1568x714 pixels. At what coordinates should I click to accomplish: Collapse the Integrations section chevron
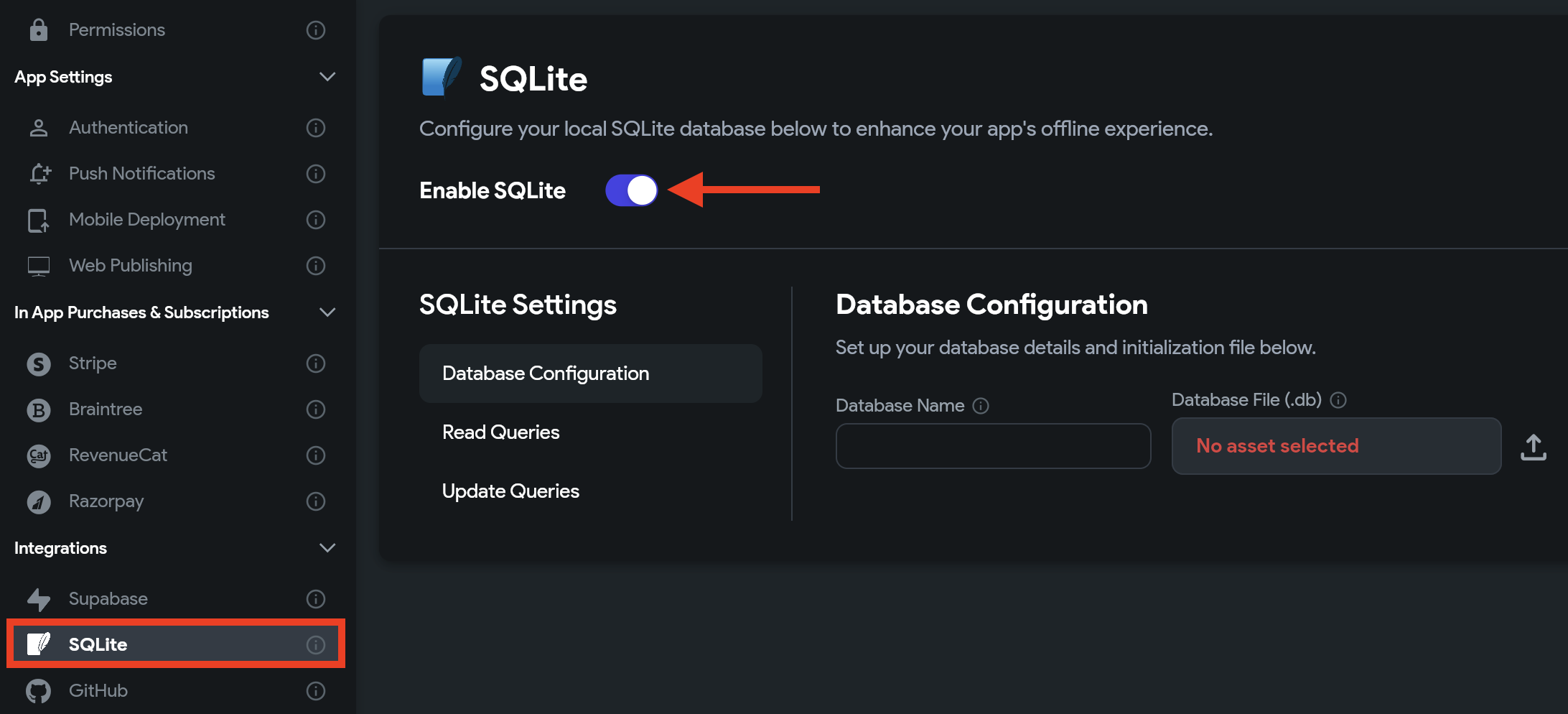pyautogui.click(x=327, y=548)
